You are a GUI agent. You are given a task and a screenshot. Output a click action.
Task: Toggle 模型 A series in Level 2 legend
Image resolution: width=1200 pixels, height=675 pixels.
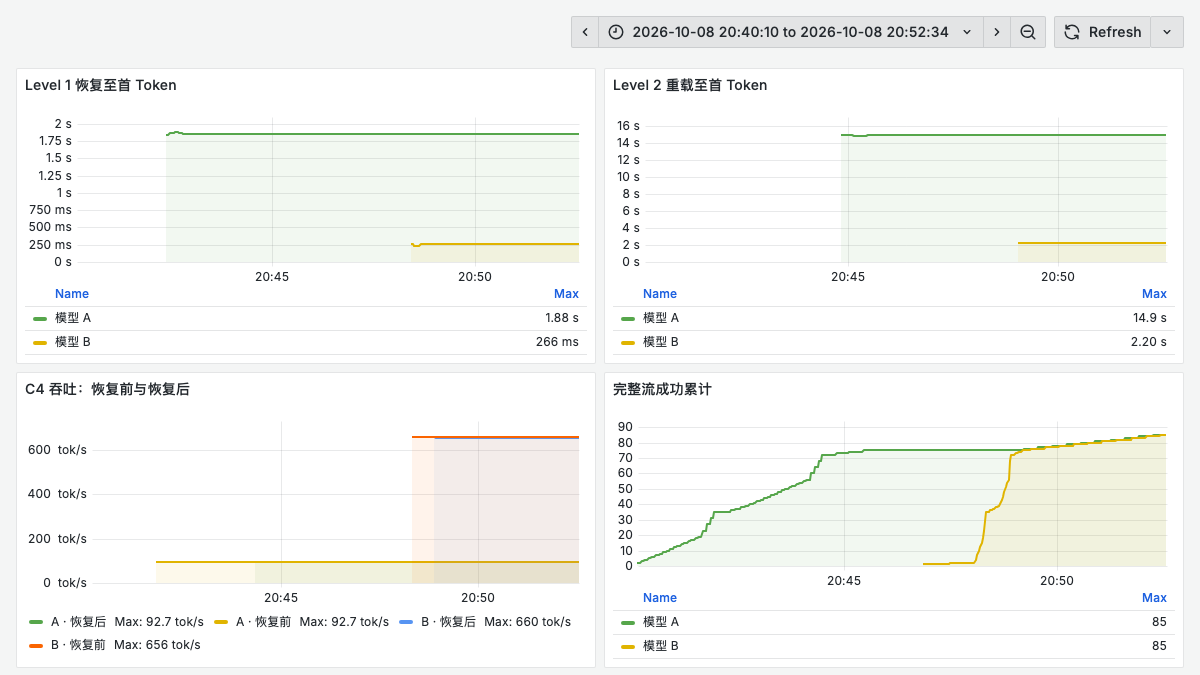pos(661,318)
